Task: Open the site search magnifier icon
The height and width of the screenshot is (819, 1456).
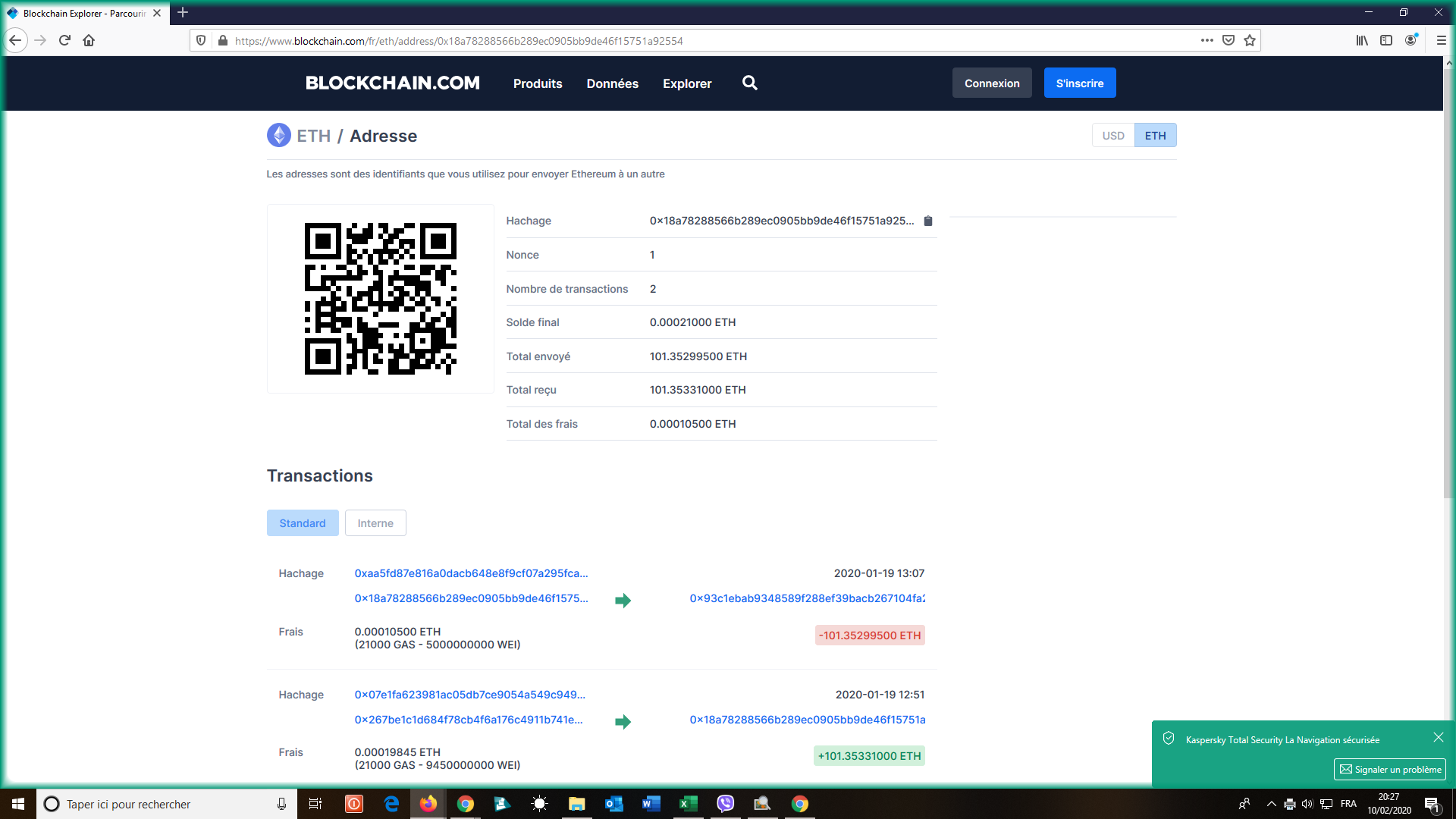Action: click(749, 83)
